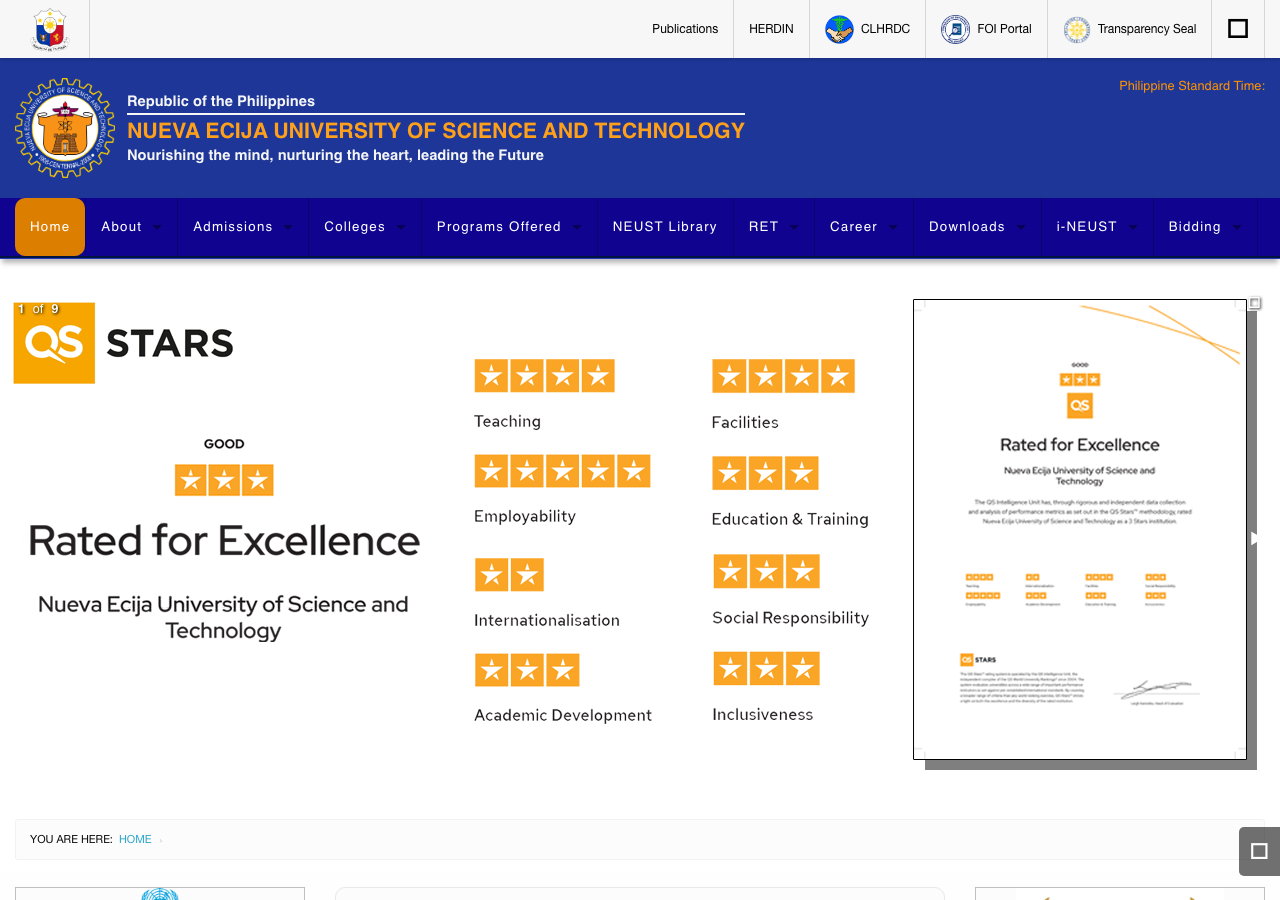This screenshot has height=900, width=1280.
Task: Expand the About menu dropdown
Action: click(132, 227)
